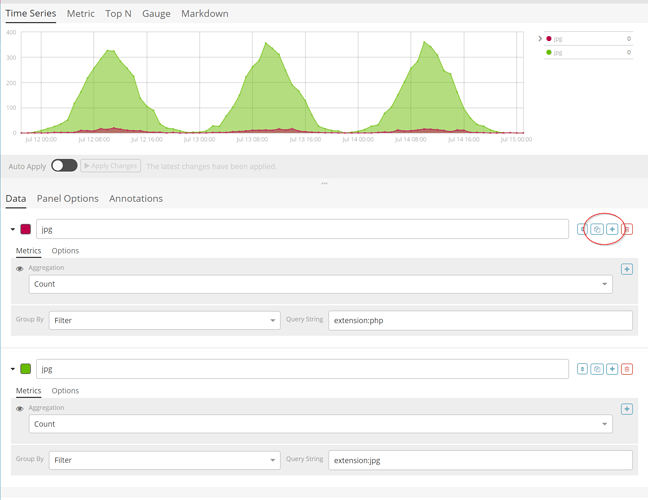Image resolution: width=648 pixels, height=500 pixels.
Task: Delete the second jpg series
Action: tap(627, 369)
